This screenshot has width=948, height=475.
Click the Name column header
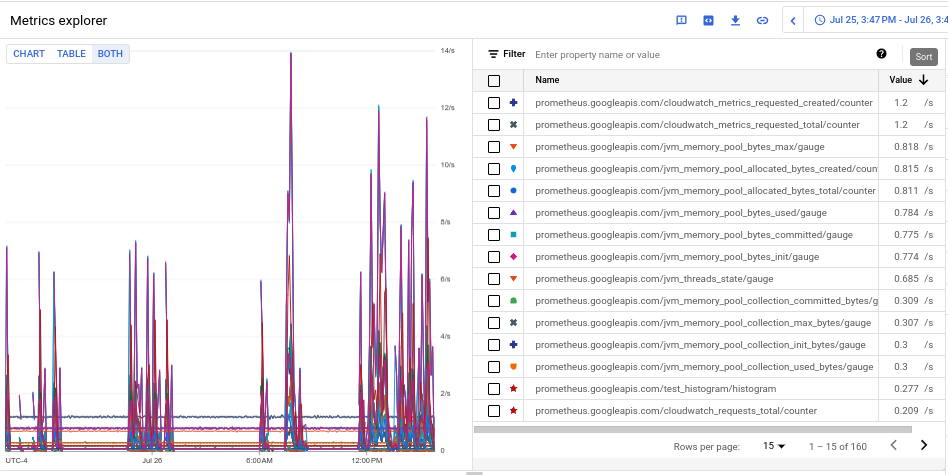(x=547, y=80)
